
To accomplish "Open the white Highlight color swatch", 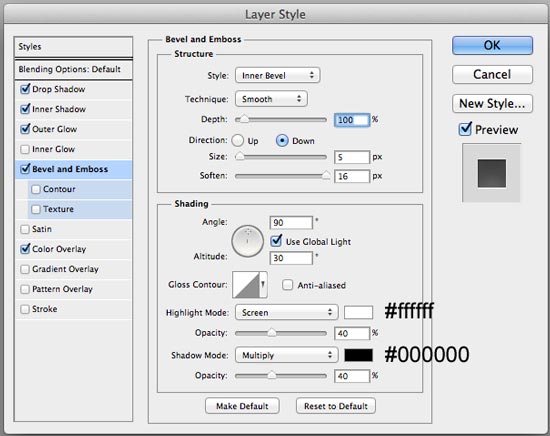I will pyautogui.click(x=358, y=312).
